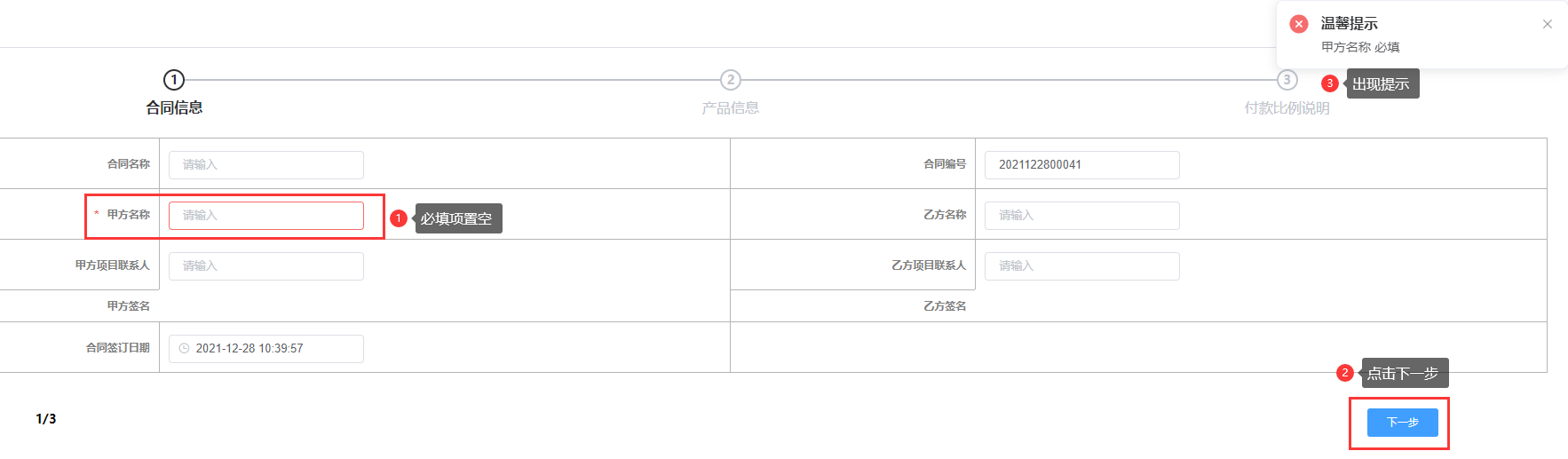Click the clock icon in date field

tap(184, 348)
